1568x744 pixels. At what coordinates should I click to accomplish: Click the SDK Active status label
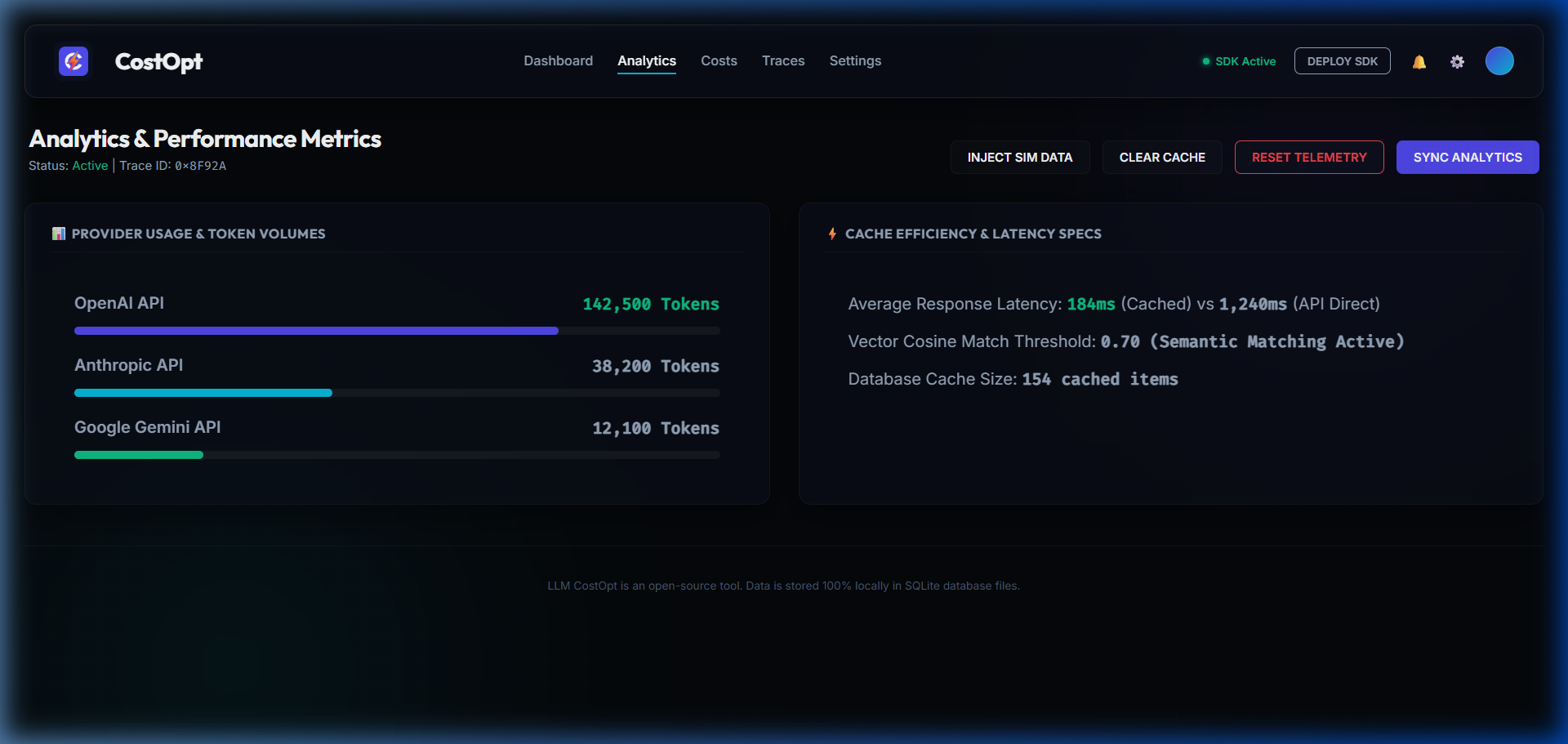pyautogui.click(x=1245, y=61)
